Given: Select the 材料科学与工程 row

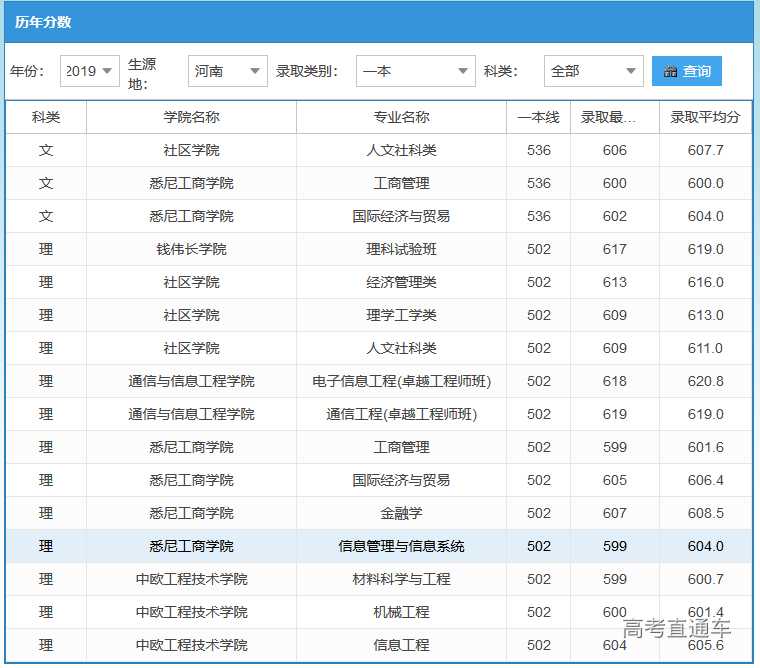Looking at the screenshot, I should tap(401, 579).
